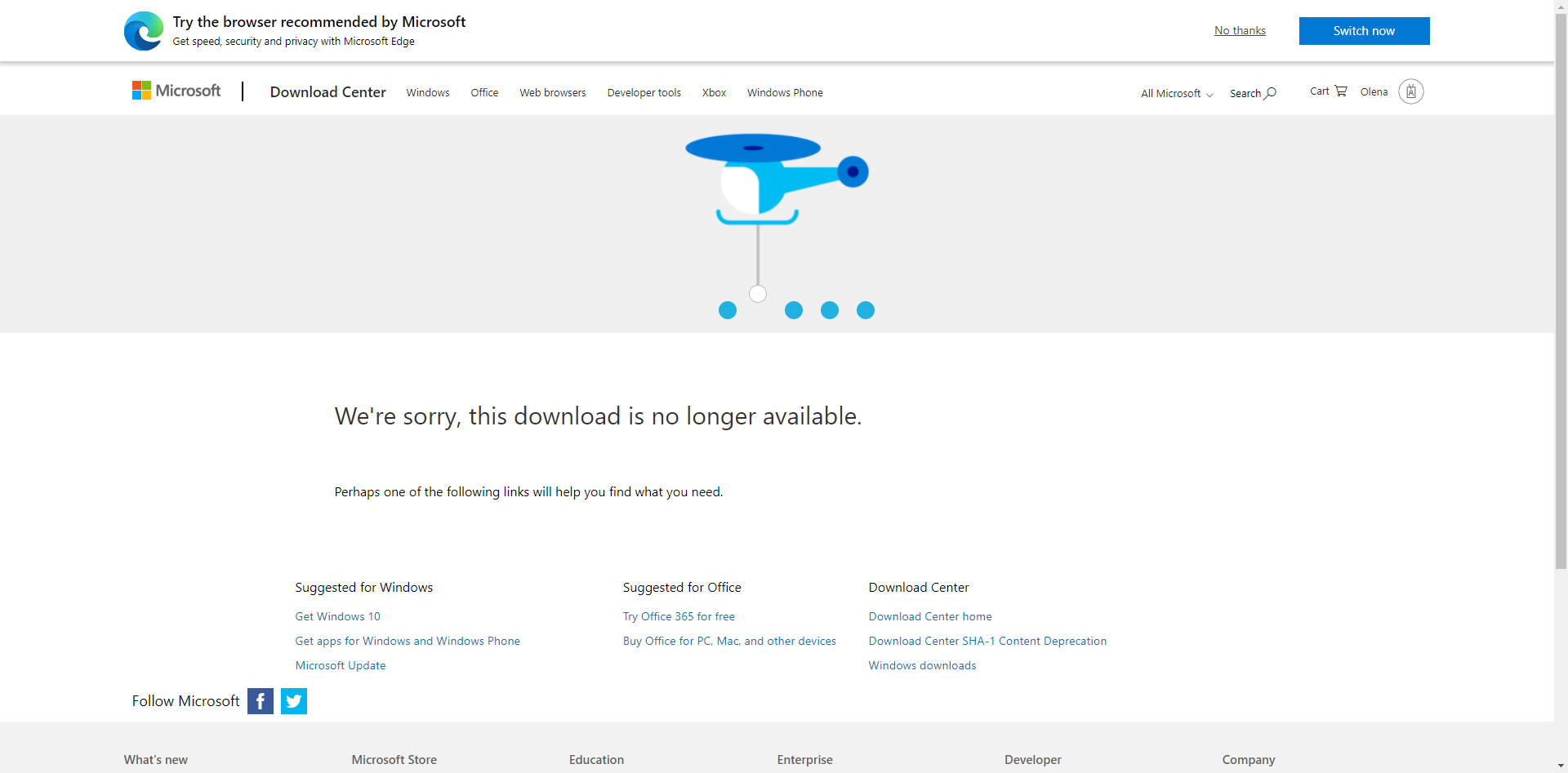Click the scrollbar up arrow

click(1561, 6)
